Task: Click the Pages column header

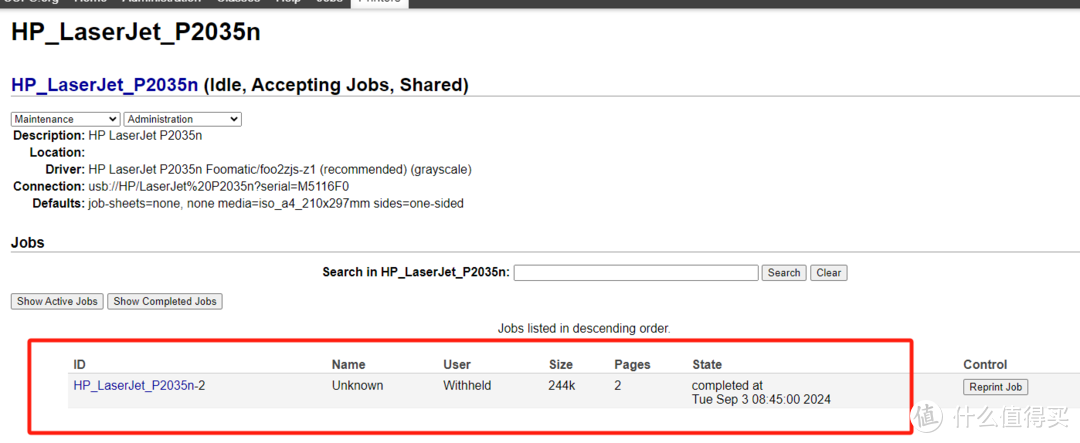Action: 632,365
